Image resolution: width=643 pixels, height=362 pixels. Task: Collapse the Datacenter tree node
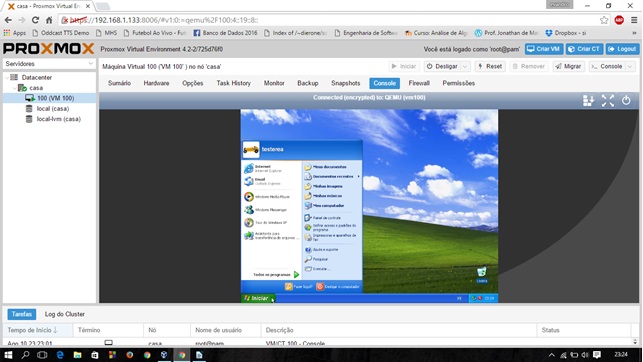pos(7,77)
